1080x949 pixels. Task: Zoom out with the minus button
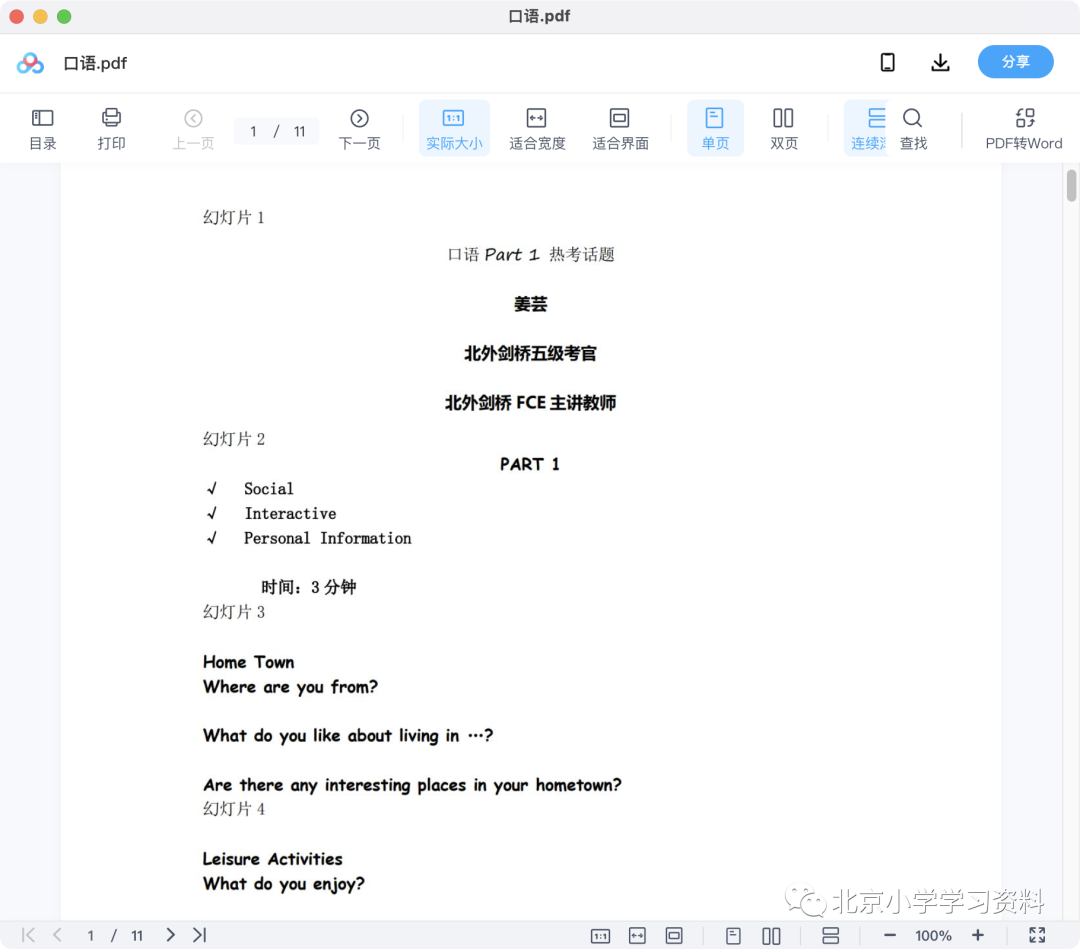889,935
